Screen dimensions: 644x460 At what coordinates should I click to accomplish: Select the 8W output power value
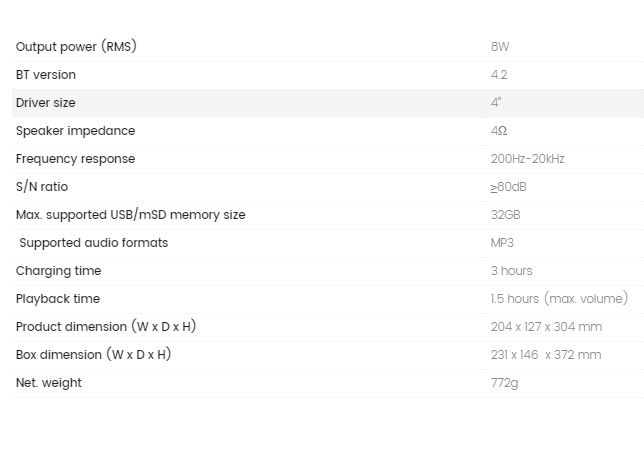[500, 46]
